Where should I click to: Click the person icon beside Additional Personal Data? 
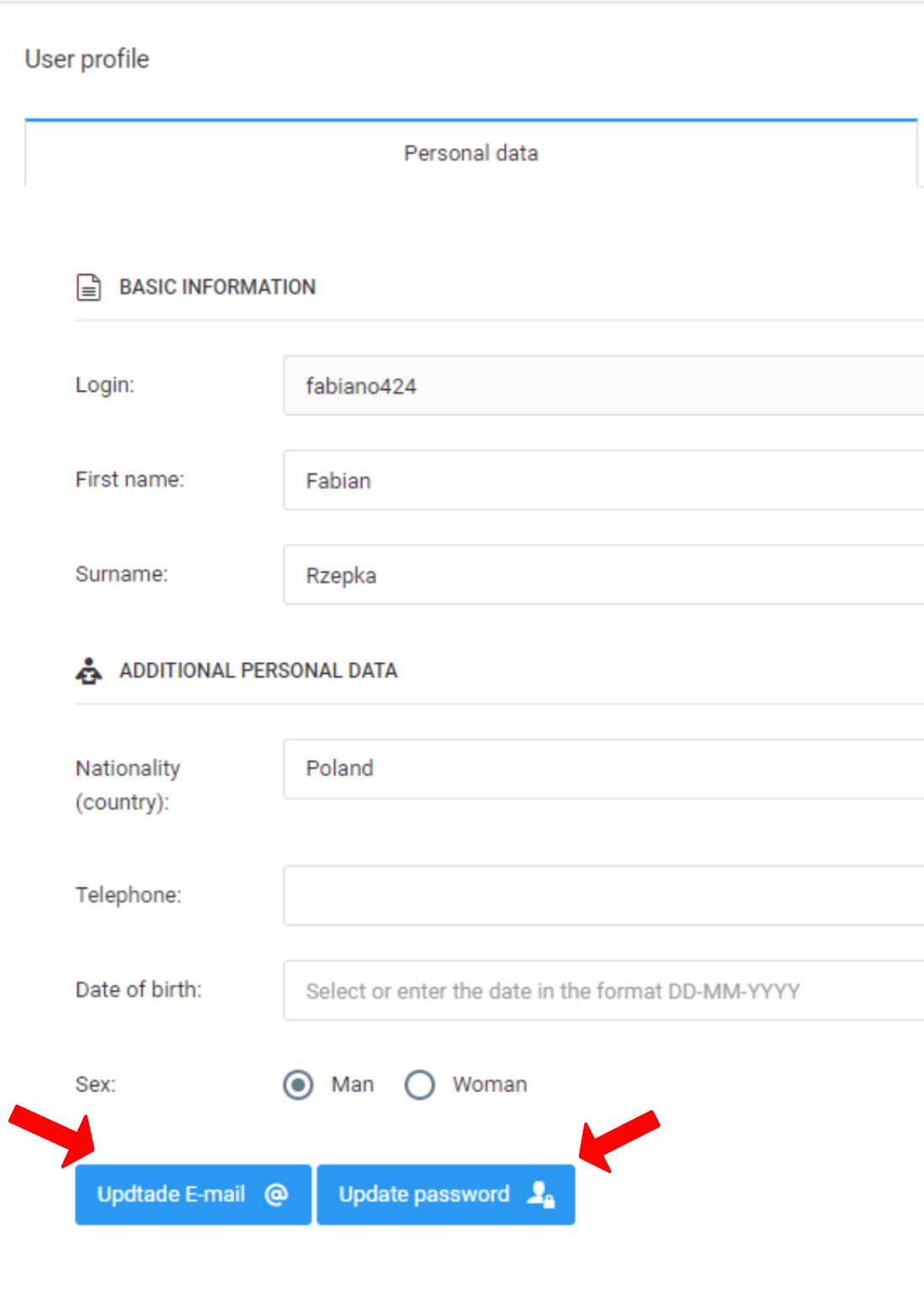click(x=88, y=671)
